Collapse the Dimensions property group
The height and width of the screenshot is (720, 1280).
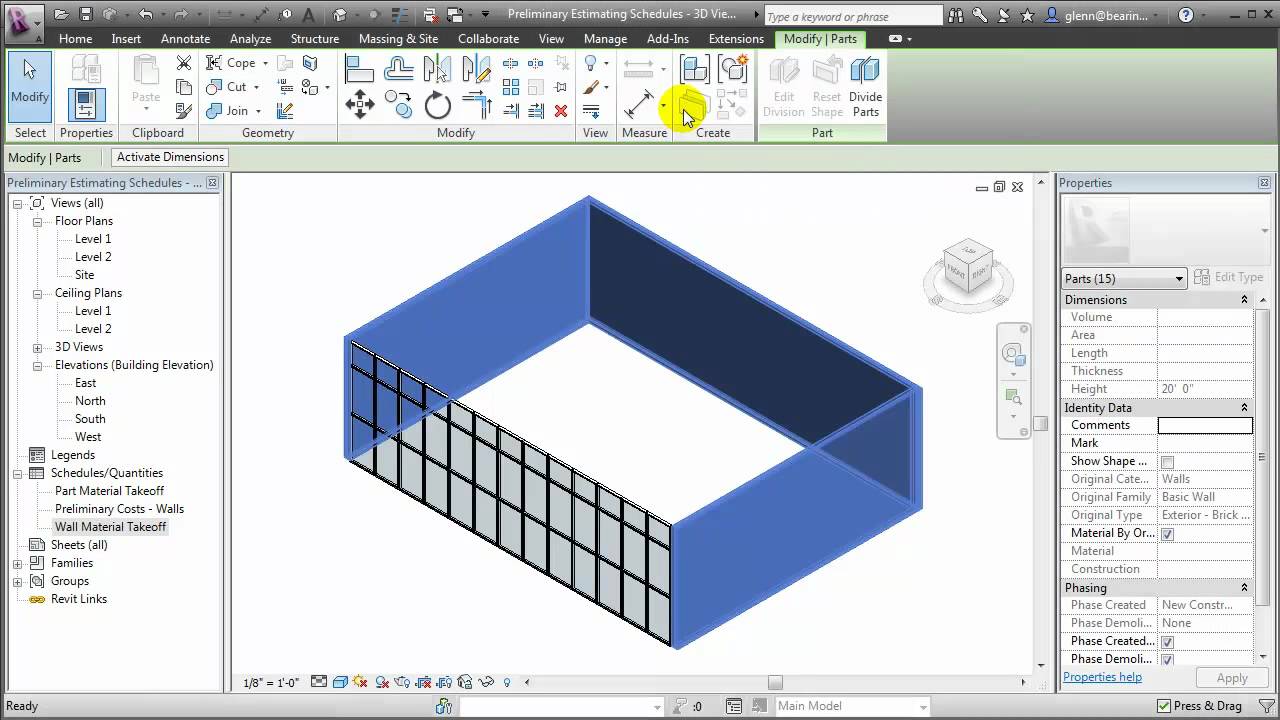[x=1245, y=300]
